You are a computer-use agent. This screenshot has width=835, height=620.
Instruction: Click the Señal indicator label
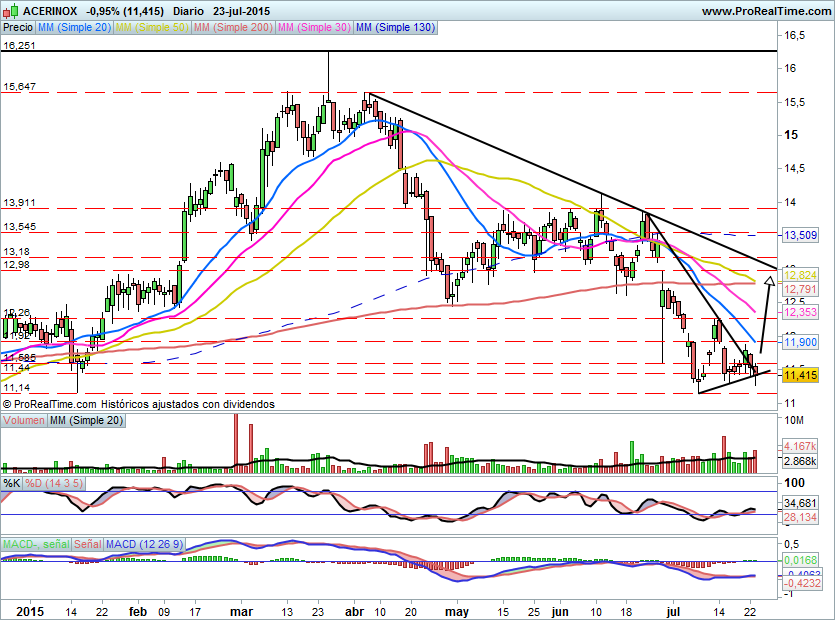tap(87, 544)
